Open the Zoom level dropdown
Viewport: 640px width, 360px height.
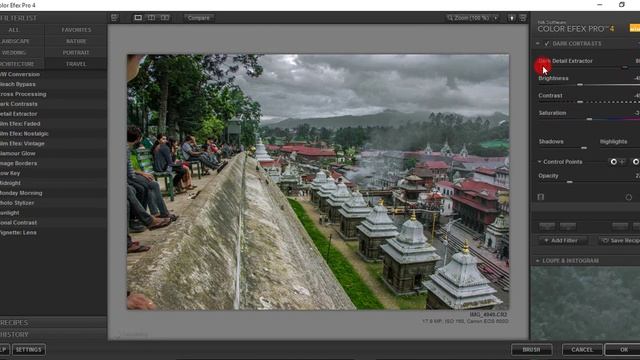pos(496,18)
